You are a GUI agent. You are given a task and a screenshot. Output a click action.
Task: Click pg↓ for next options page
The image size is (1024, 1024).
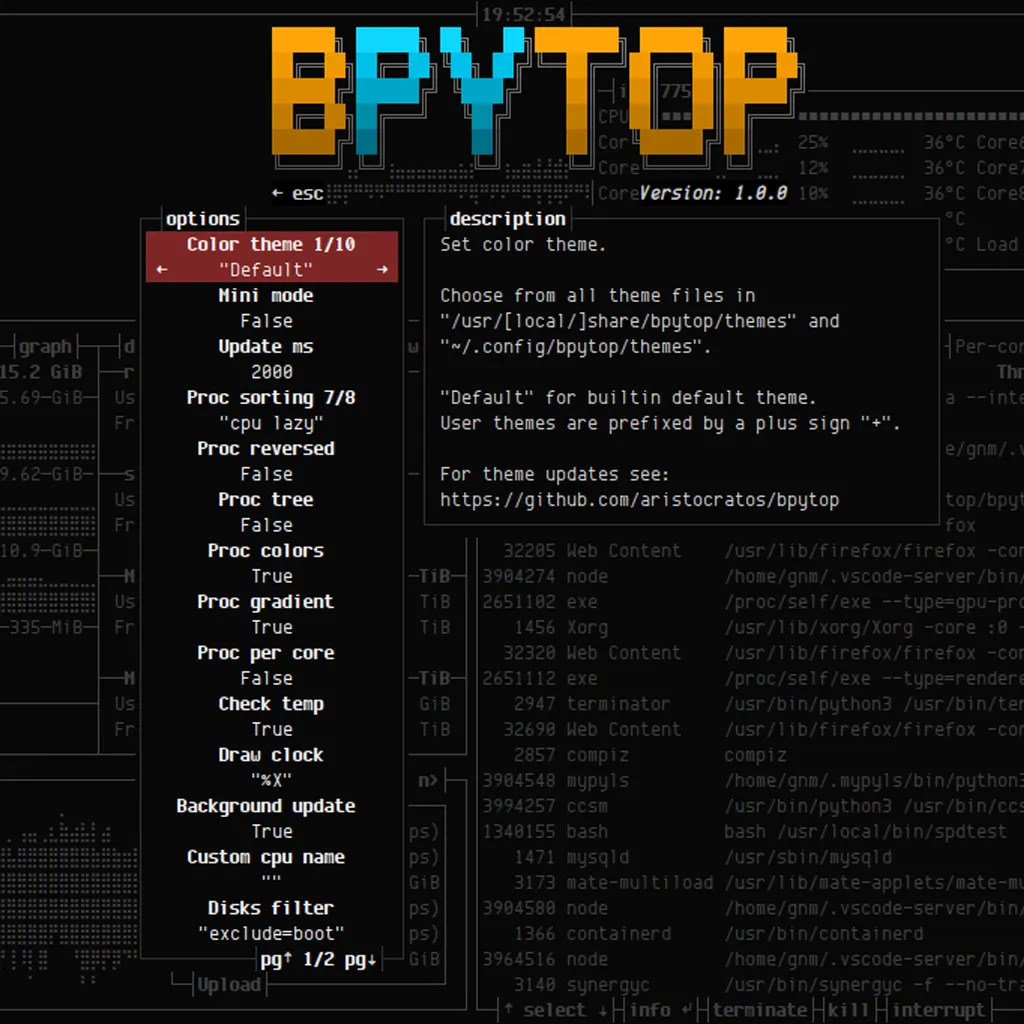pyautogui.click(x=359, y=960)
